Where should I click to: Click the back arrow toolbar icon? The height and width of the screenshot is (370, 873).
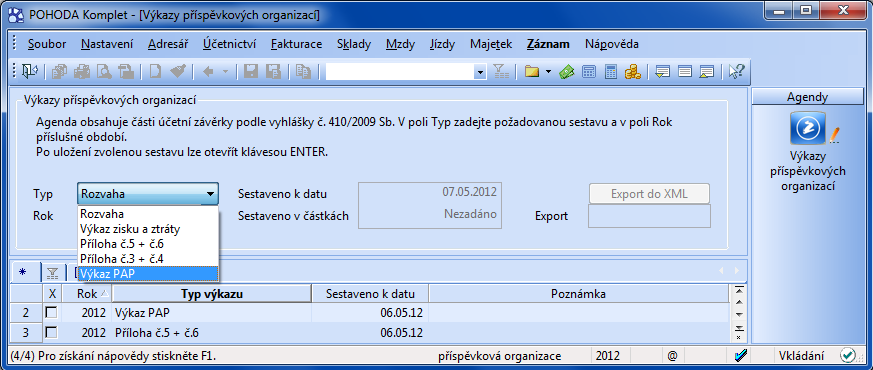coord(208,72)
